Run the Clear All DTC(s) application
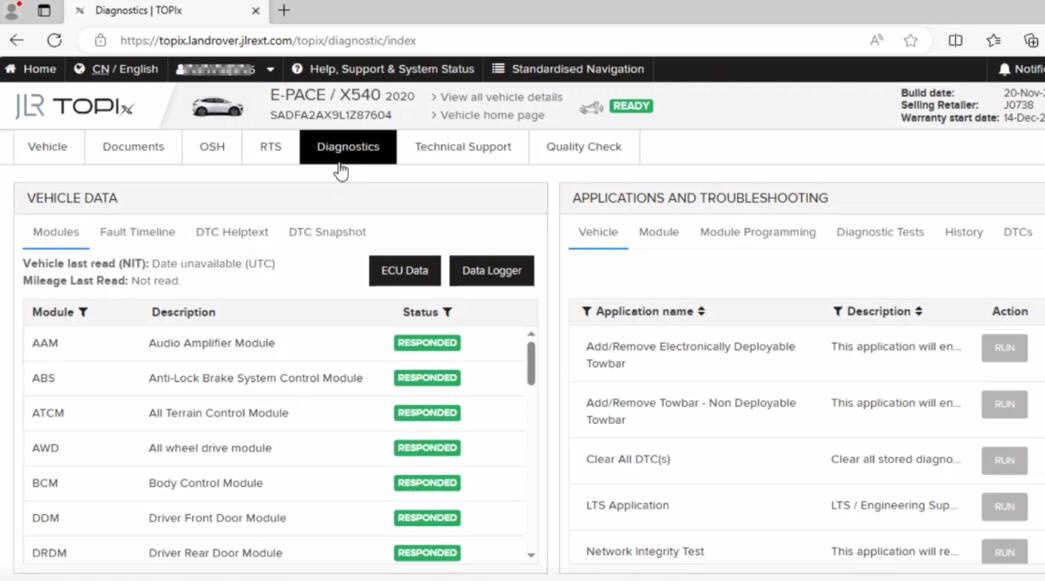Image resolution: width=1045 pixels, height=581 pixels. pyautogui.click(x=1004, y=460)
